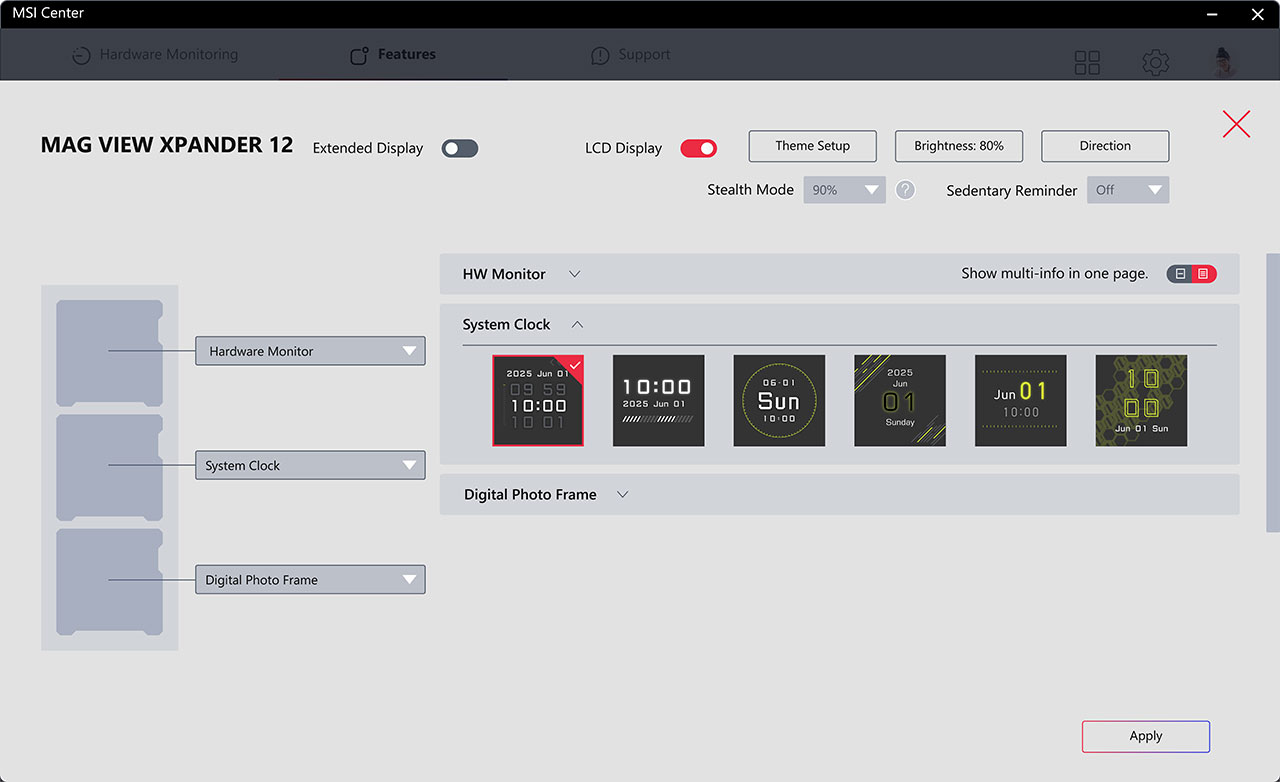Open the Stealth Mode 90% dropdown
The width and height of the screenshot is (1280, 782).
click(x=845, y=190)
